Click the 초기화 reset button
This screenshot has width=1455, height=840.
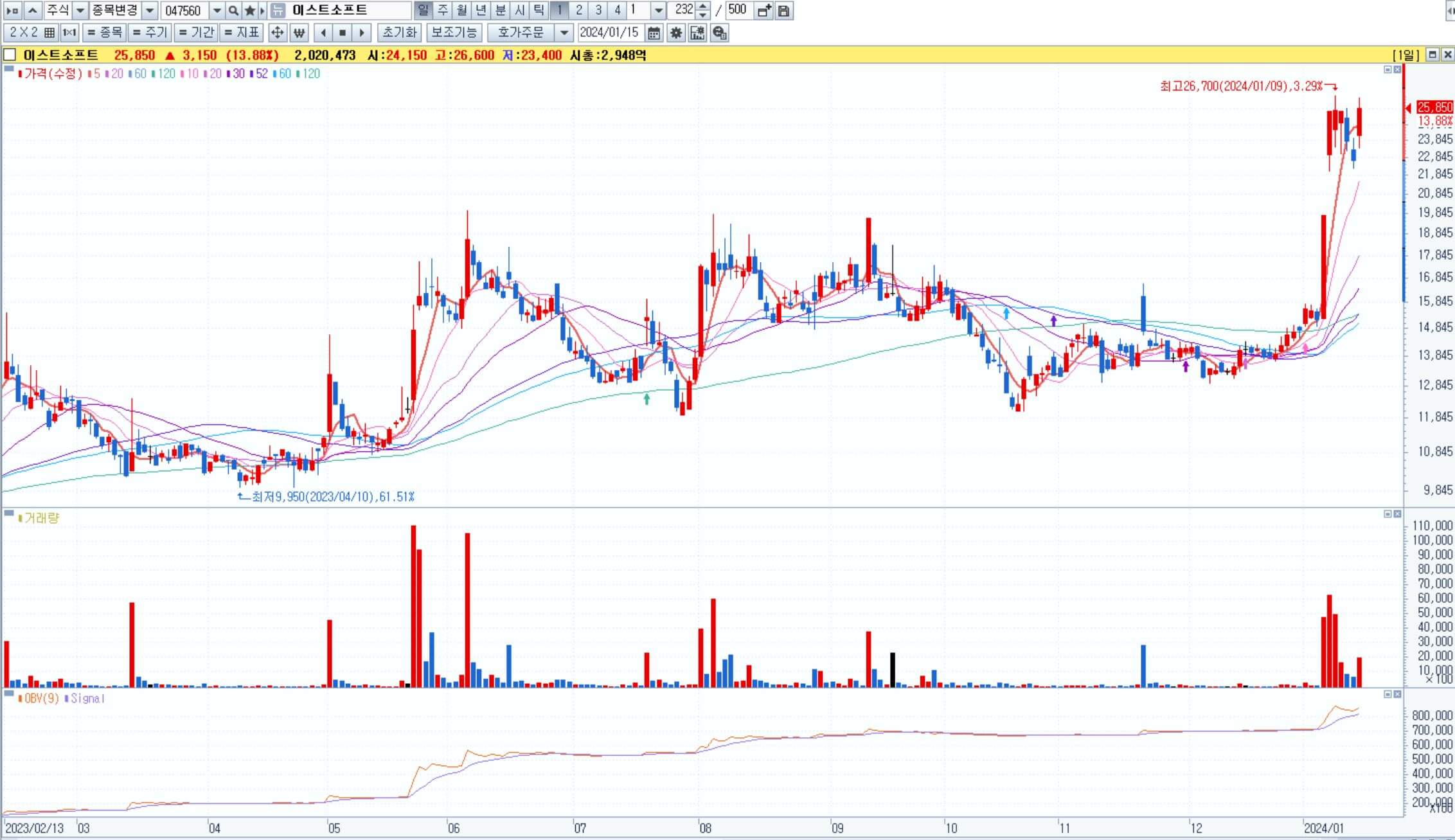tap(400, 32)
